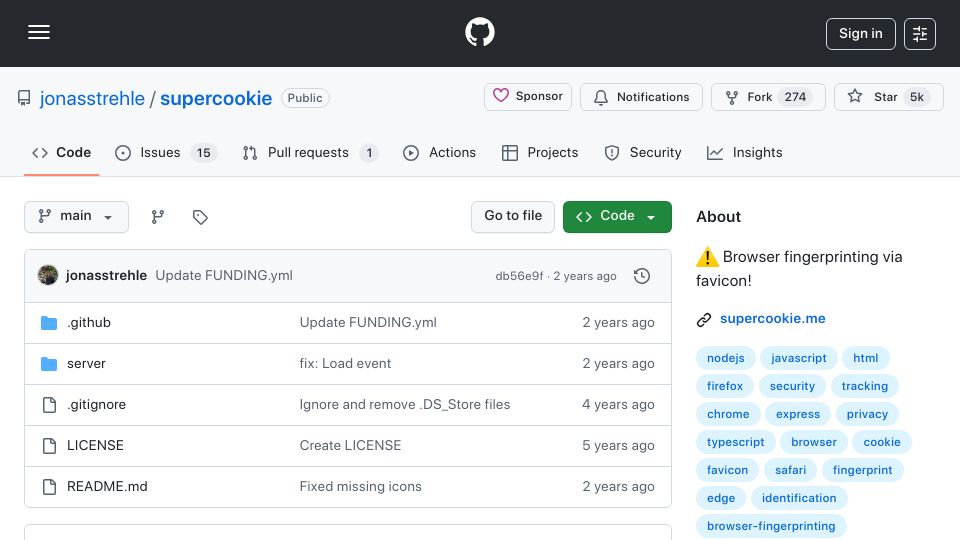The height and width of the screenshot is (540, 960).
Task: Open latest commit message Update FUNDING.yml
Action: pos(224,276)
